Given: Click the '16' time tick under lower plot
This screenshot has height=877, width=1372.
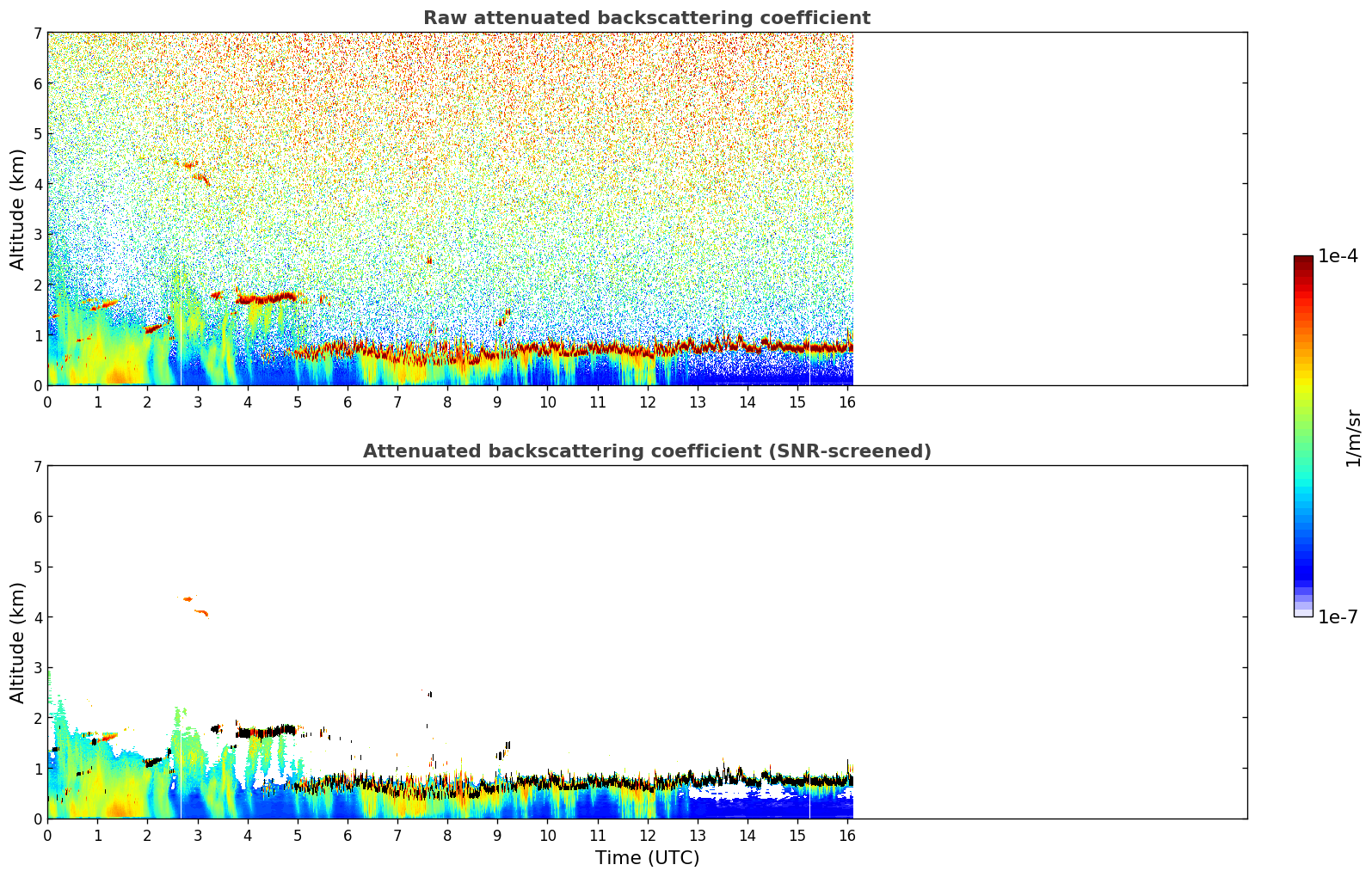Looking at the screenshot, I should [x=848, y=835].
